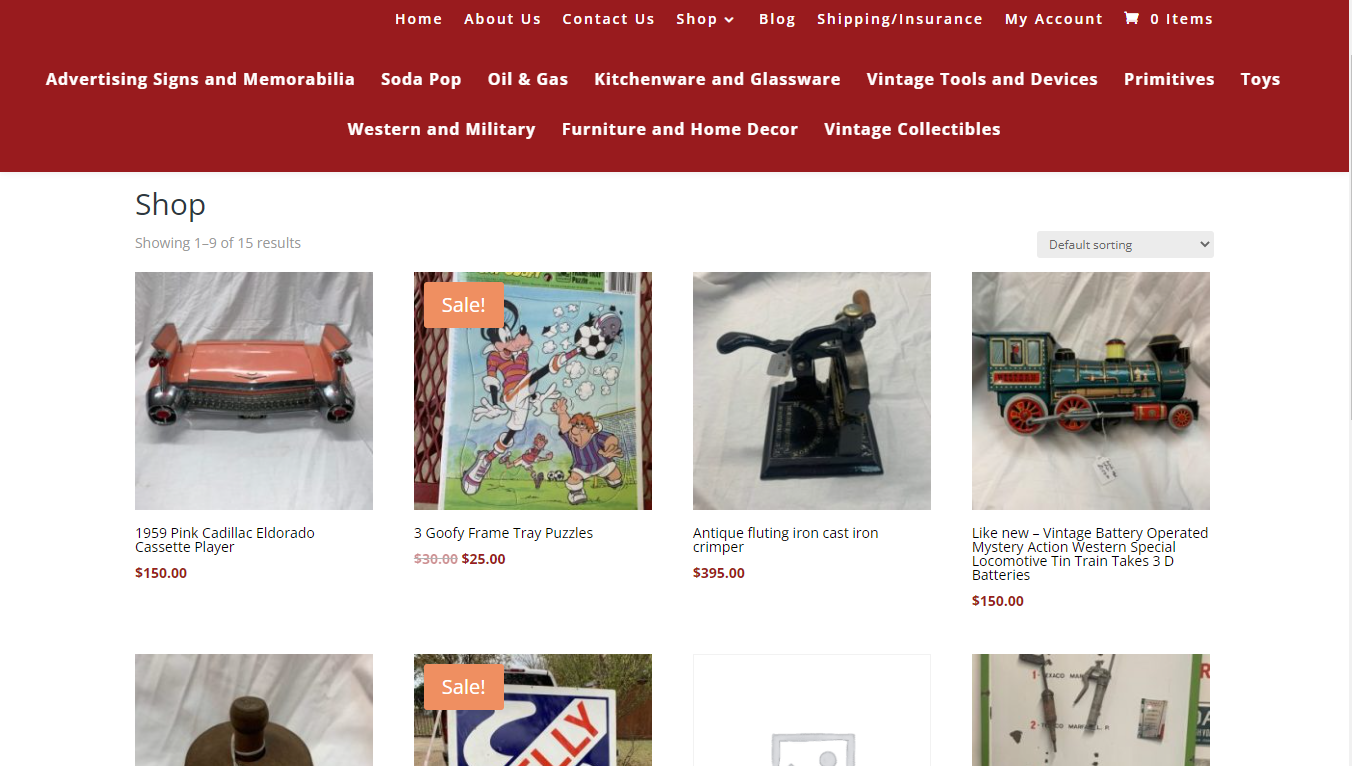1352x766 pixels.
Task: Open the shopping cart icon
Action: [1131, 18]
